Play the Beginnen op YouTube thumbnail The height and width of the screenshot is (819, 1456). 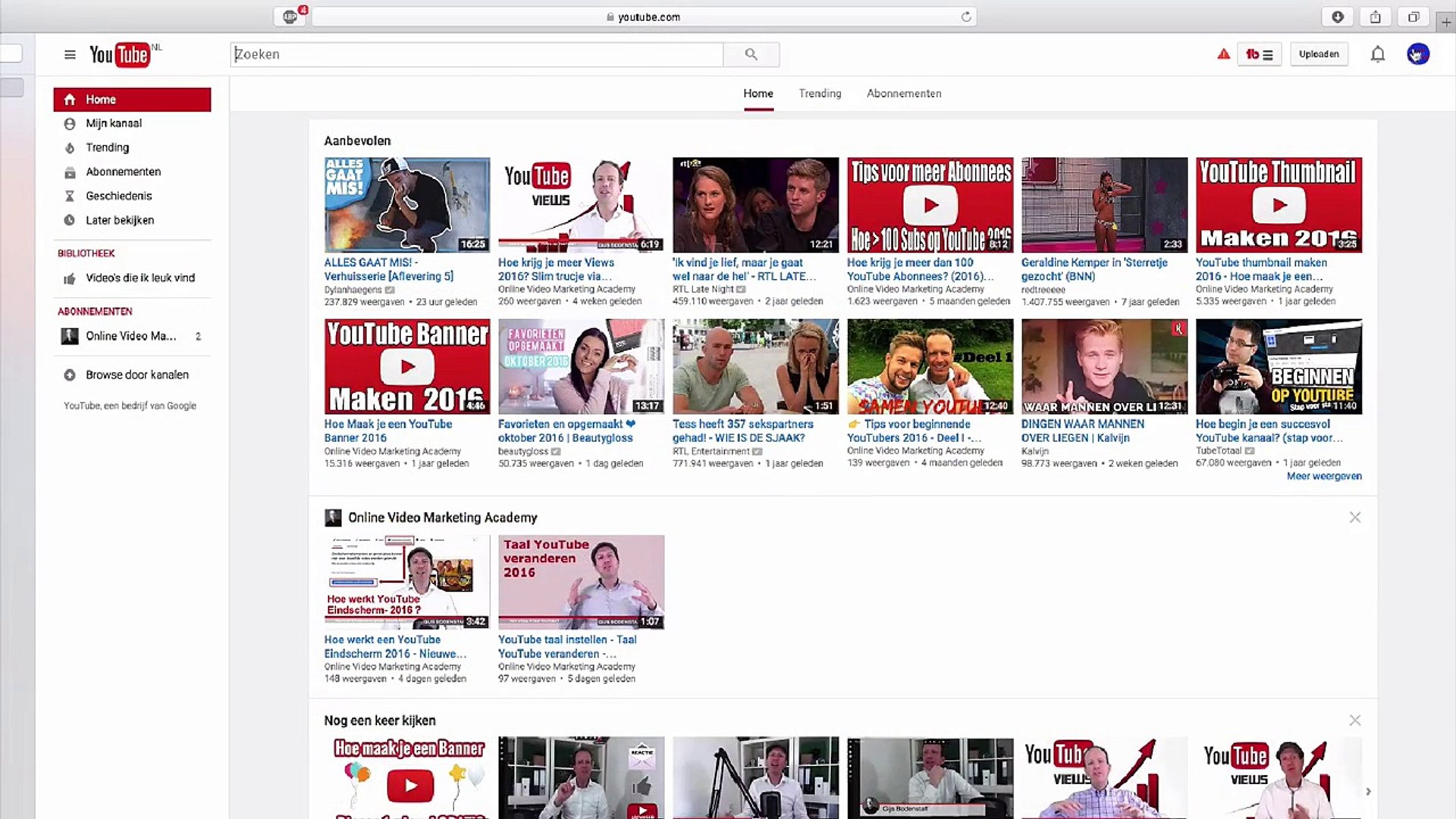pyautogui.click(x=1279, y=366)
